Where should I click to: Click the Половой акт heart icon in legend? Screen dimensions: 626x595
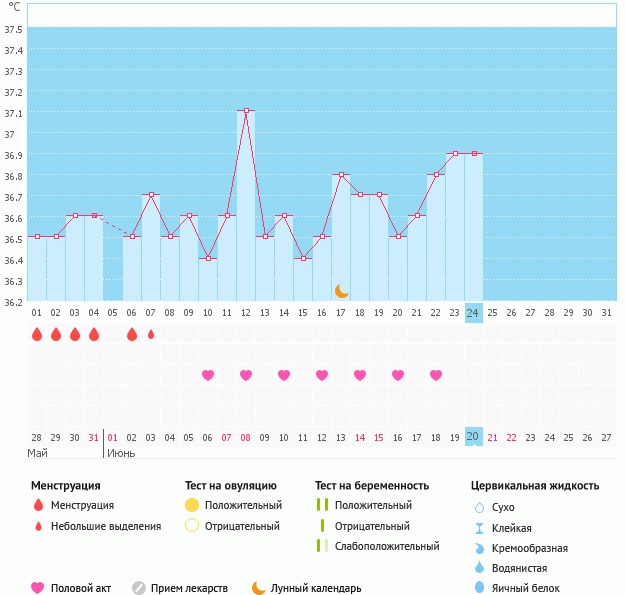pos(38,588)
